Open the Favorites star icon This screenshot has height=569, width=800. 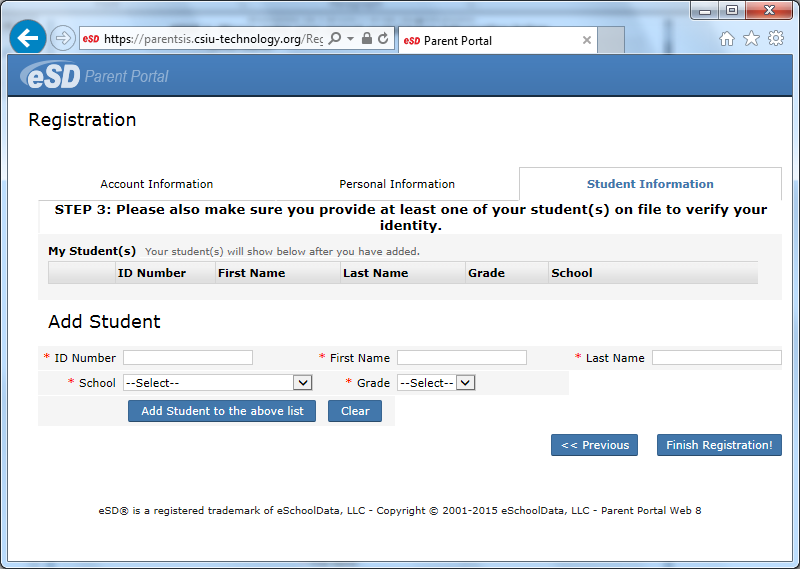click(751, 38)
